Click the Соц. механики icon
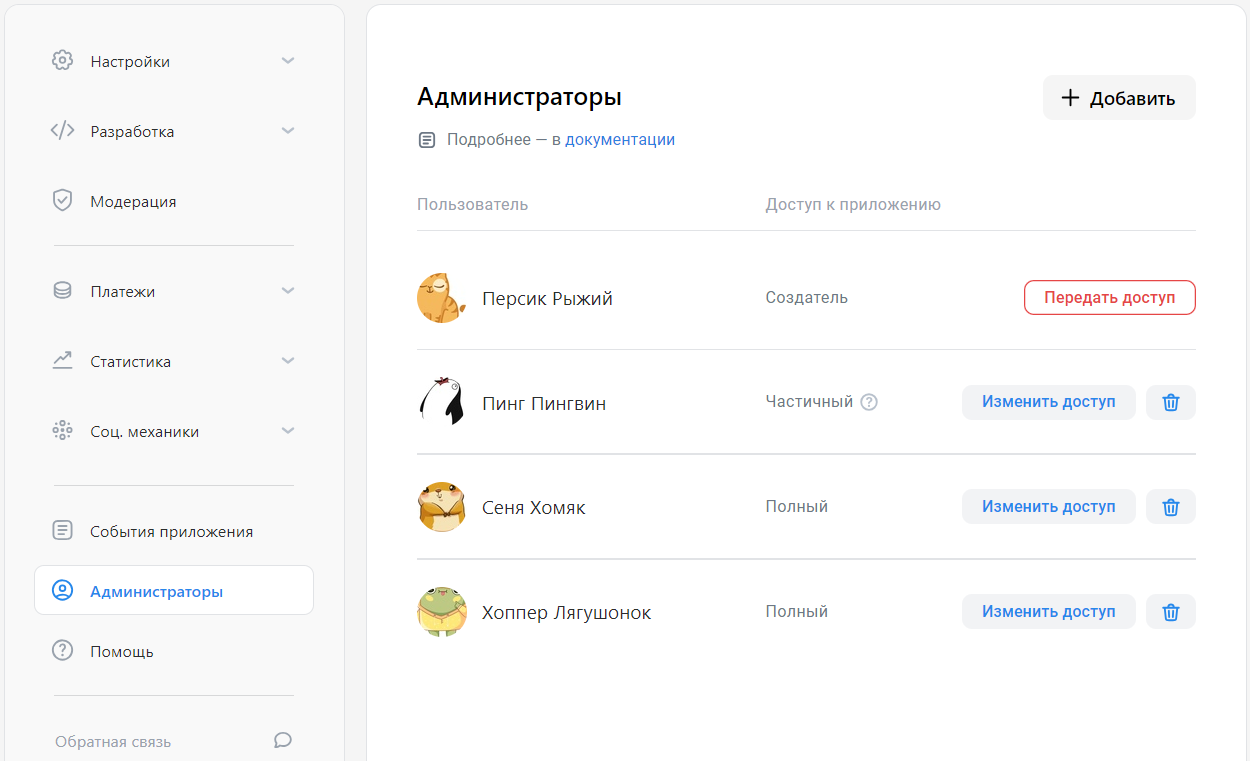This screenshot has height=761, width=1250. (x=62, y=431)
